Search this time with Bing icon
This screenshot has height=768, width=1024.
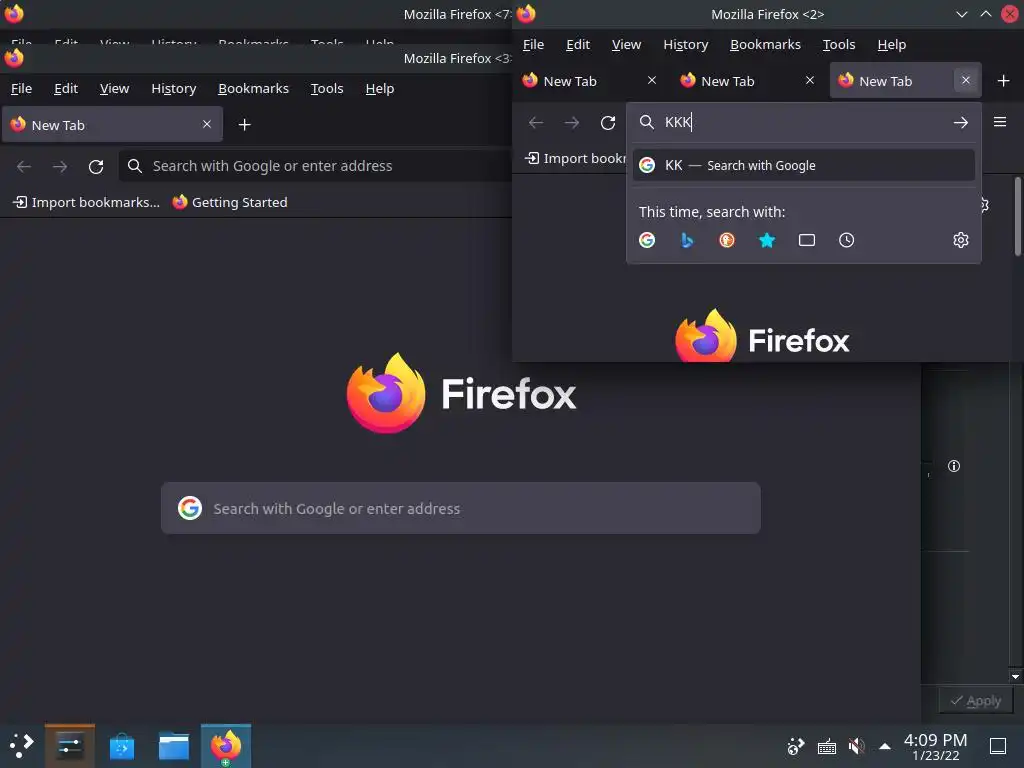click(687, 240)
